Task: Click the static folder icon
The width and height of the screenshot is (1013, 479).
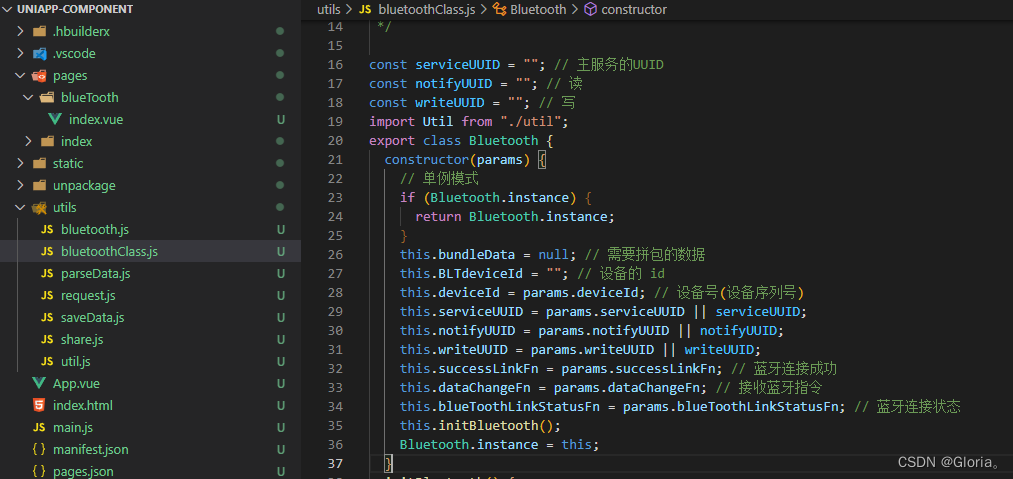Action: (39, 163)
